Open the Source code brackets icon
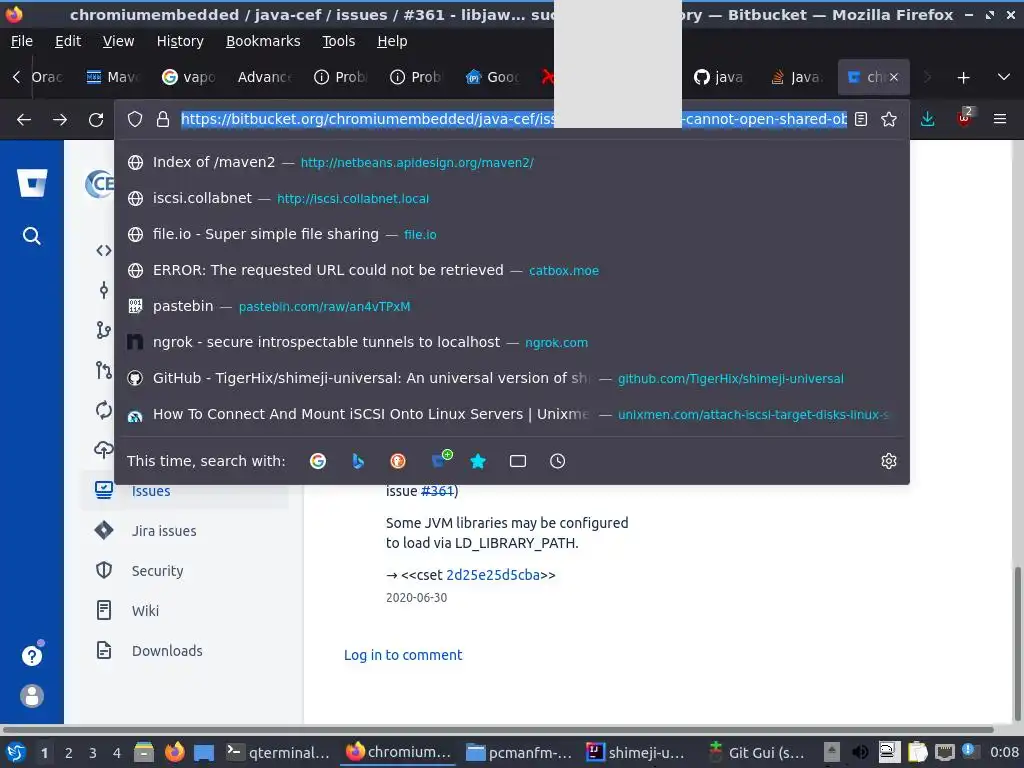The height and width of the screenshot is (768, 1024). point(104,250)
